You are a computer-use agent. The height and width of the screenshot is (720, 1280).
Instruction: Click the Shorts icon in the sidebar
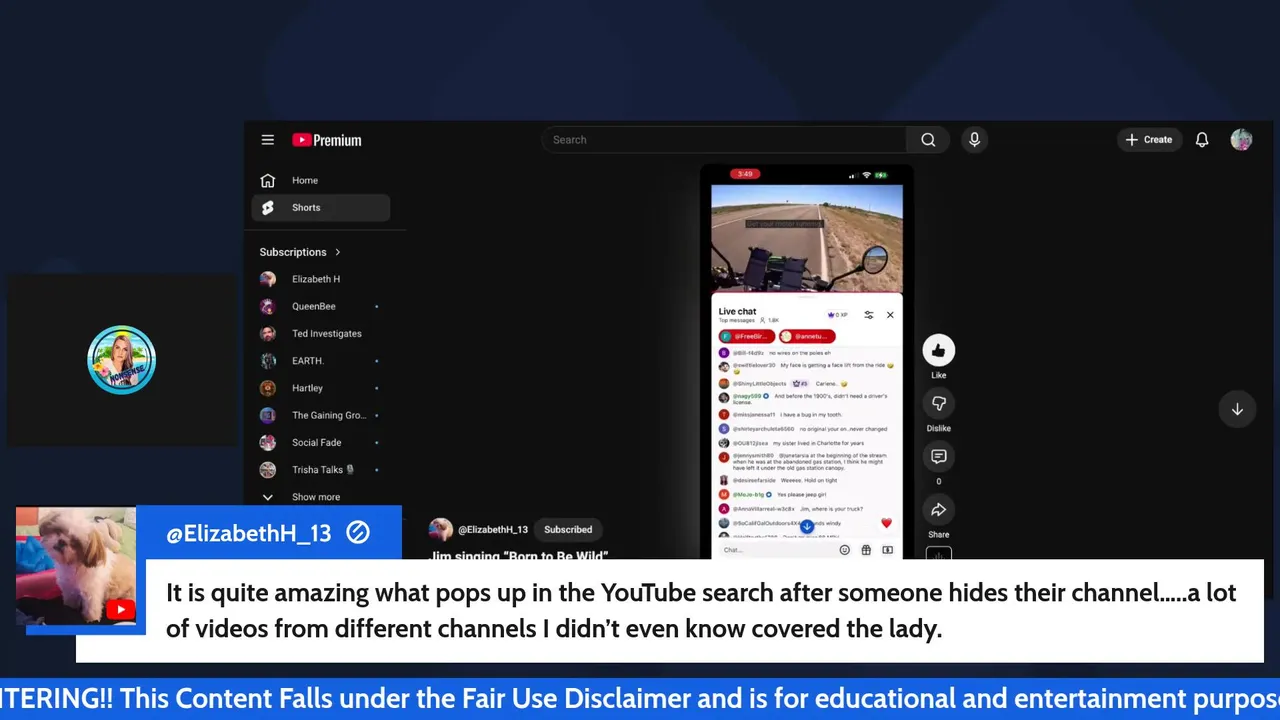(267, 208)
